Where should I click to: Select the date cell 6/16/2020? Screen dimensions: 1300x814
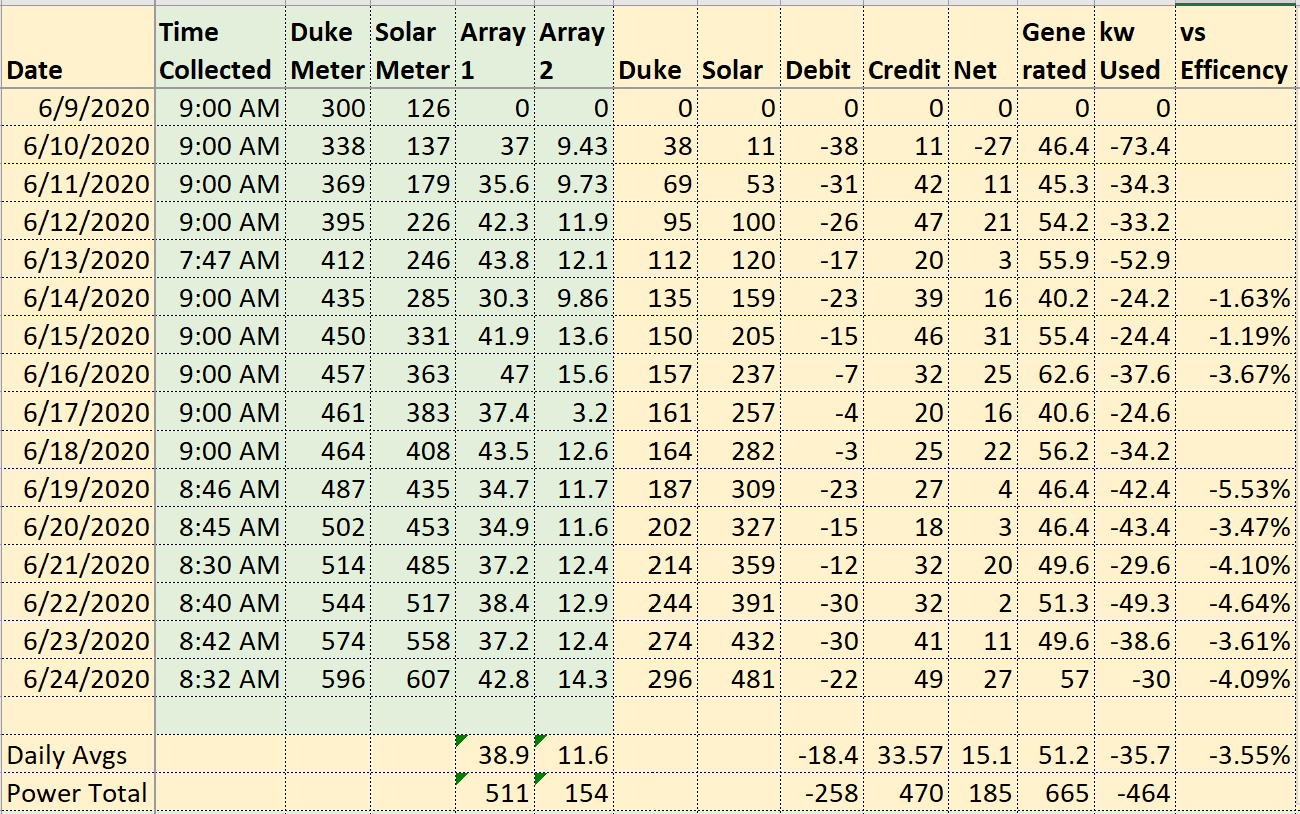click(x=78, y=374)
